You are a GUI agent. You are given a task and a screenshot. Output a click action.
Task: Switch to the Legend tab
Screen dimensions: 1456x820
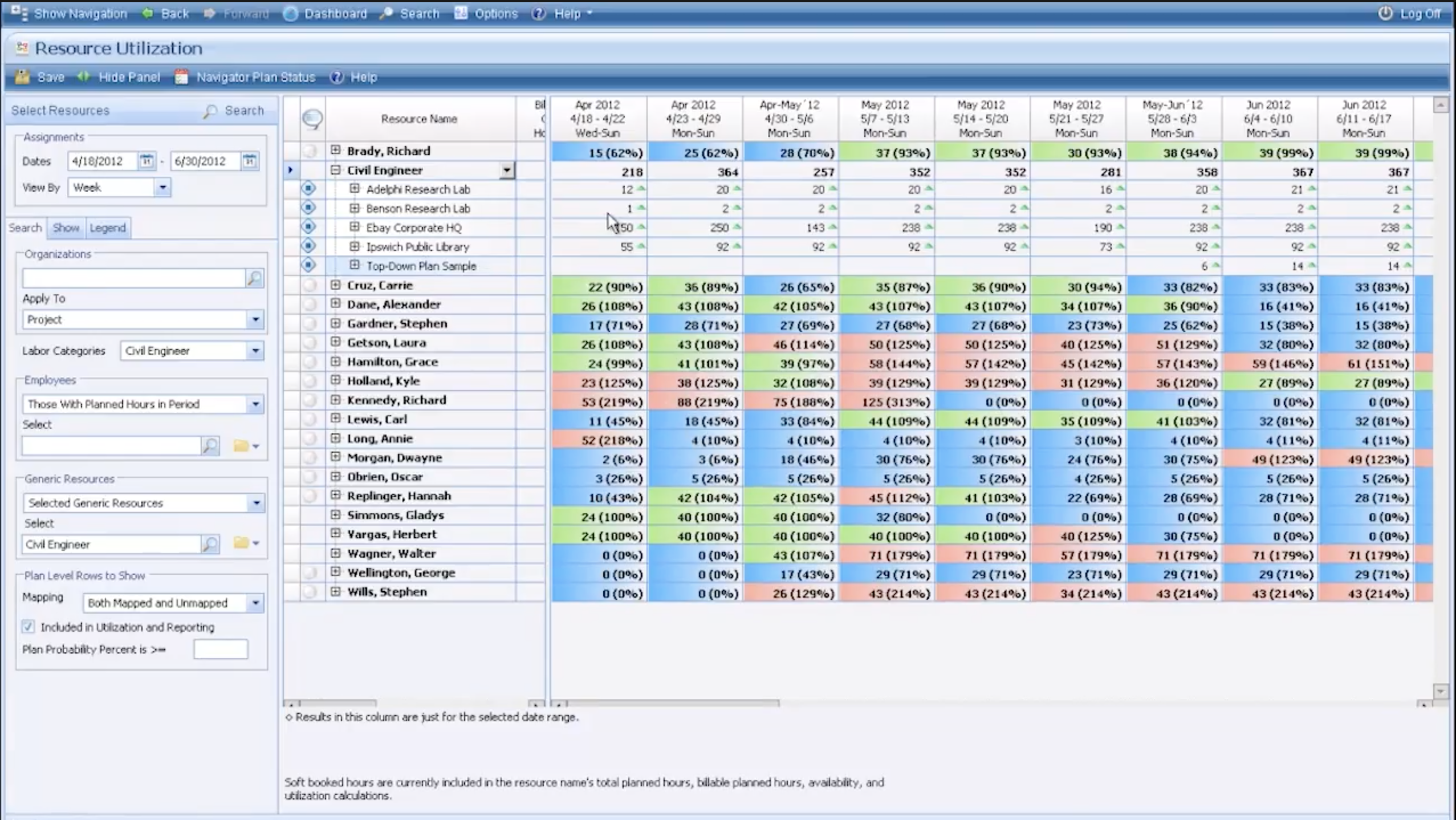(108, 227)
